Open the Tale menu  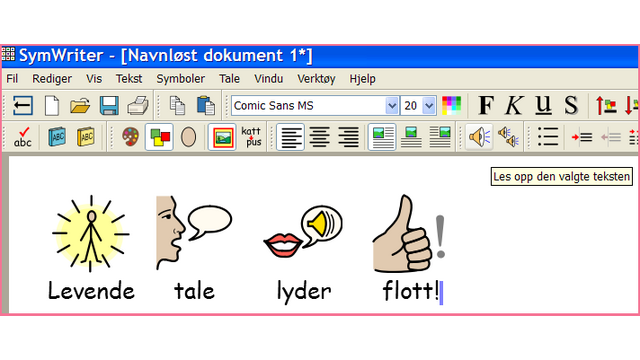coord(229,79)
